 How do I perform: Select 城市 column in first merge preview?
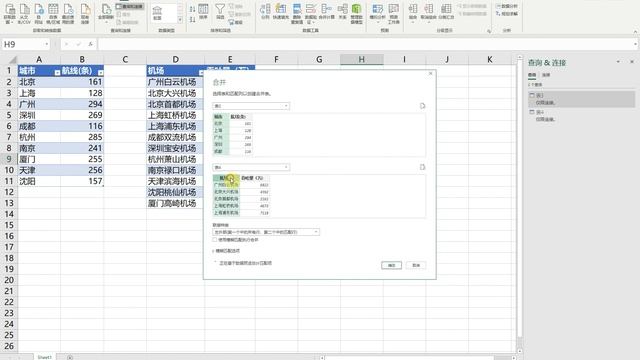pos(220,117)
